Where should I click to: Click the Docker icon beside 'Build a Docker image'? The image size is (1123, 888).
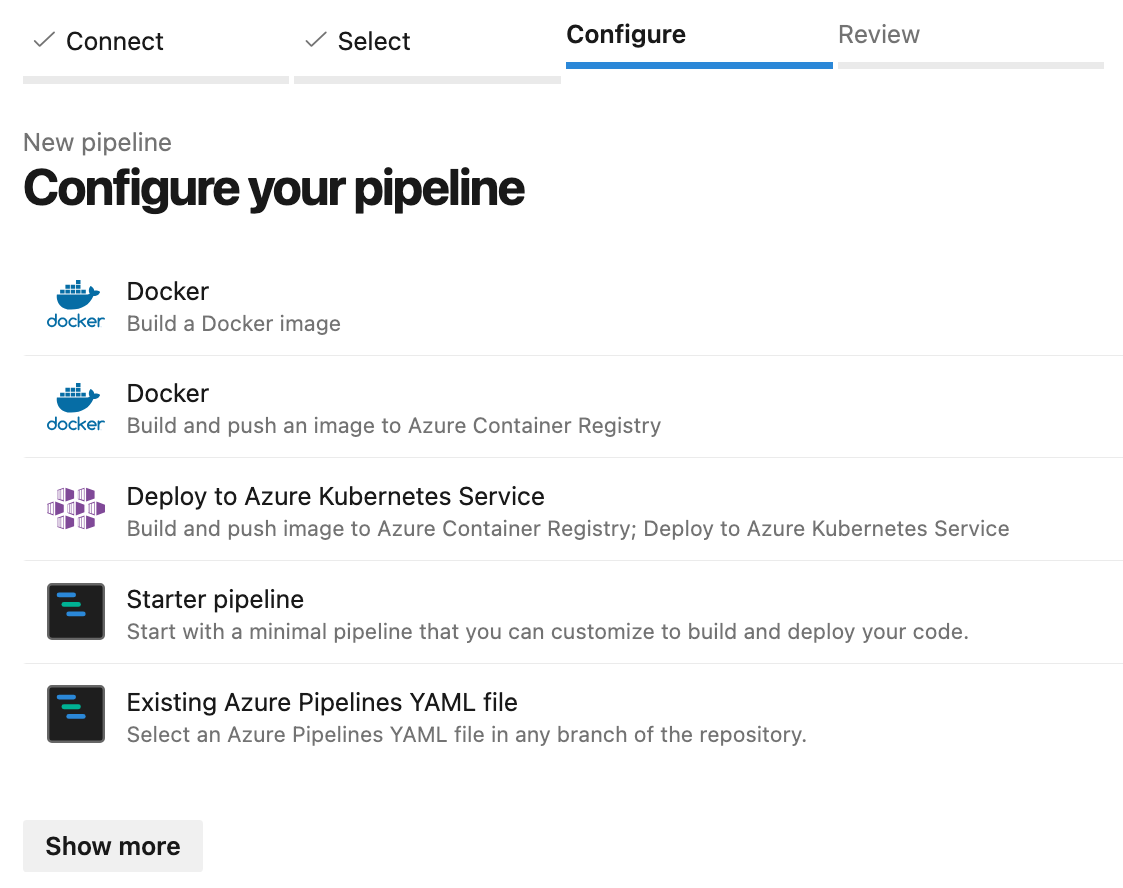pyautogui.click(x=76, y=304)
